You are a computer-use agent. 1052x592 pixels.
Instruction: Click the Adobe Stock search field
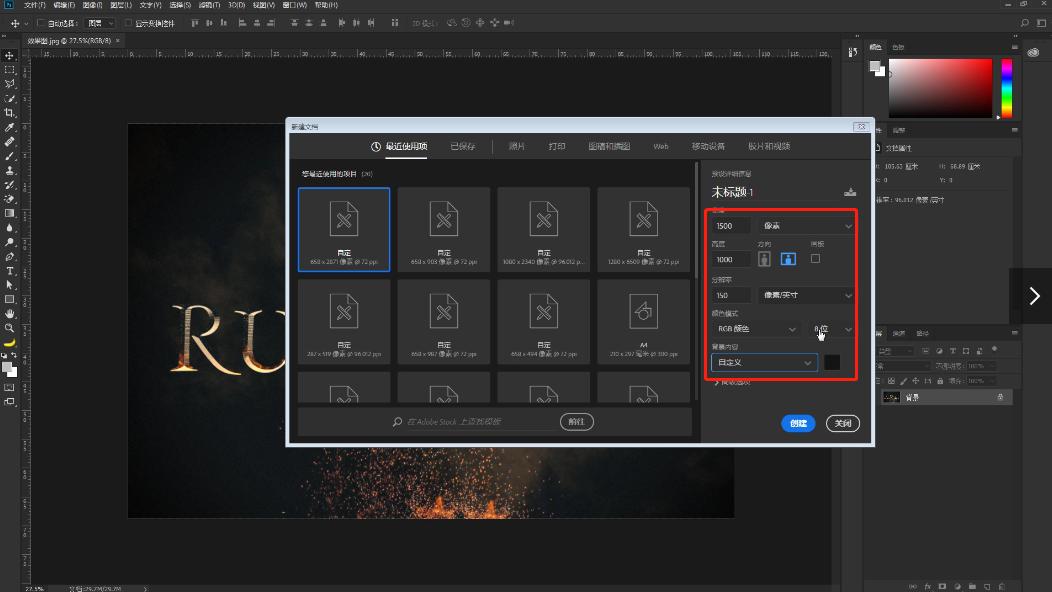click(475, 422)
